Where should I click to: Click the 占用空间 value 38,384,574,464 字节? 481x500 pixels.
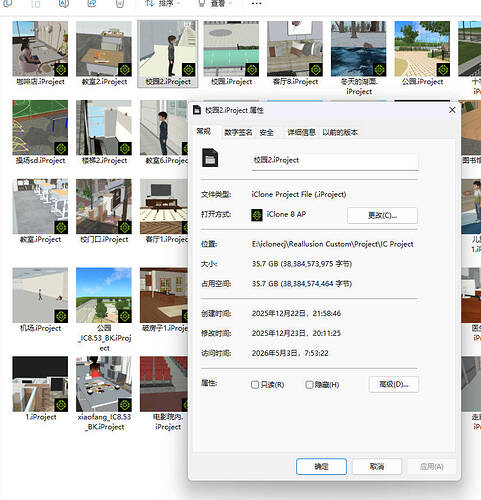pyautogui.click(x=302, y=284)
